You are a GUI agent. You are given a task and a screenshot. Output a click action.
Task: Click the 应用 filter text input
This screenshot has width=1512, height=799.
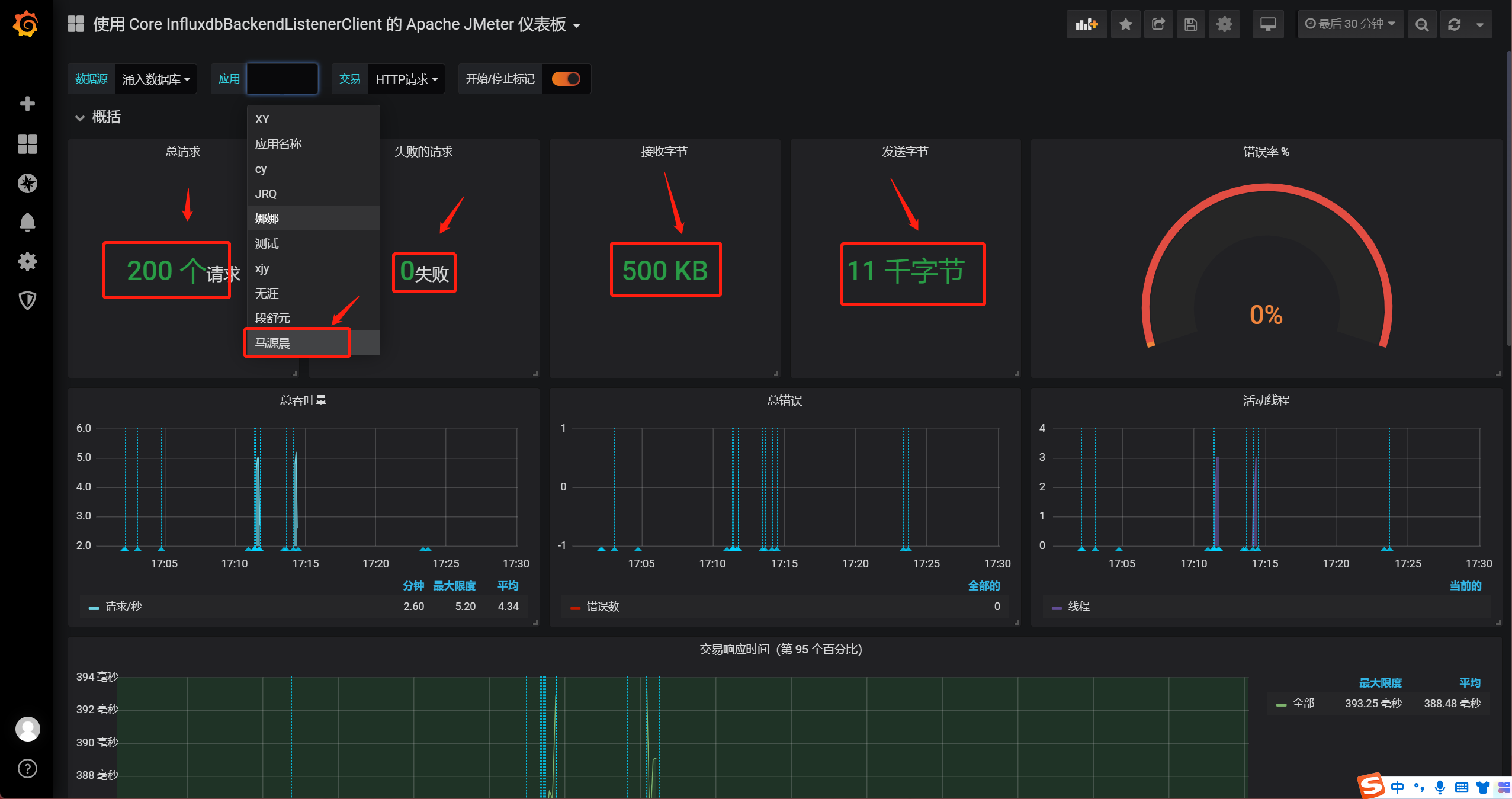point(283,79)
